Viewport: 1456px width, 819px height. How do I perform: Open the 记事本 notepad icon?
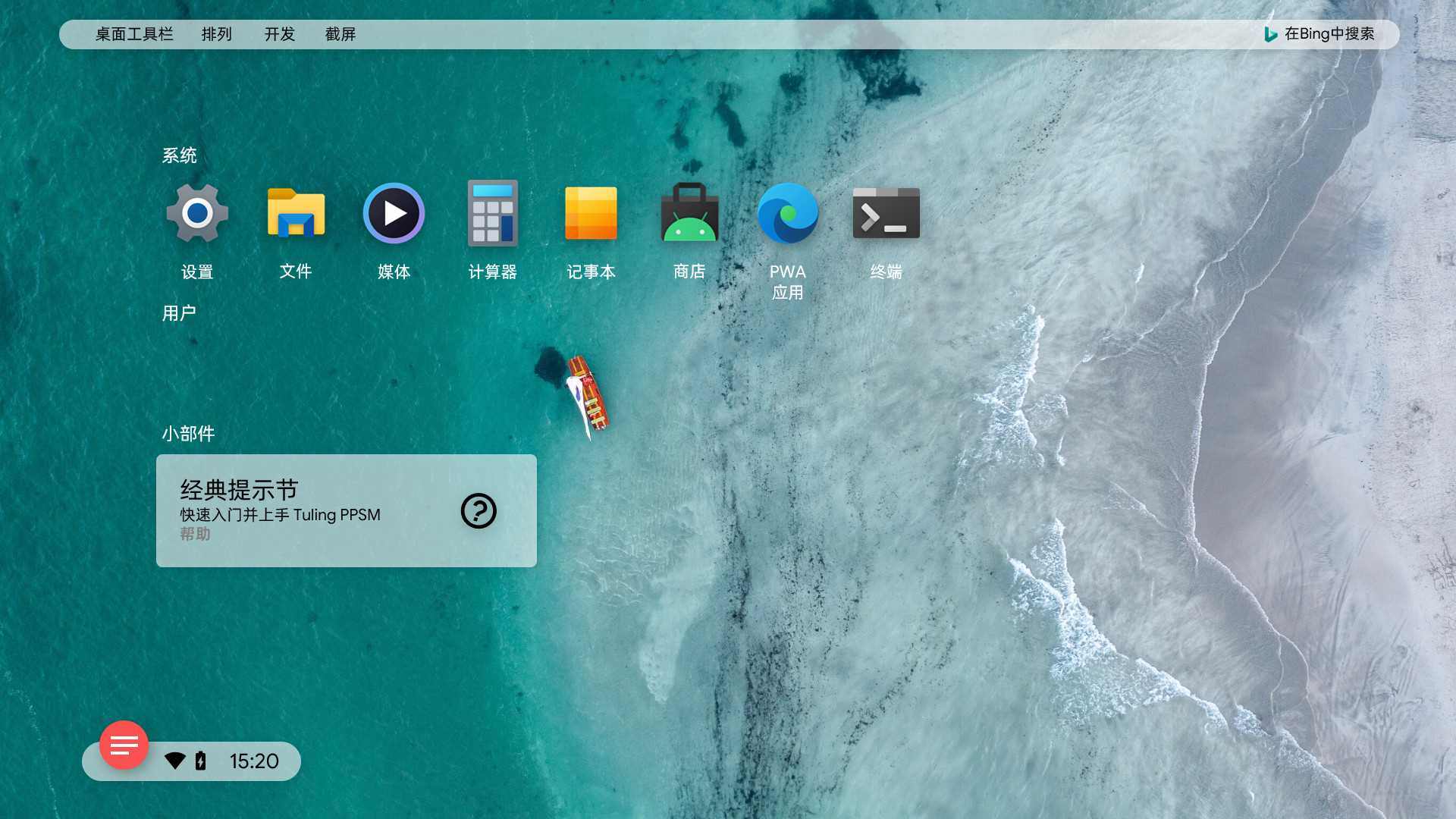click(591, 213)
